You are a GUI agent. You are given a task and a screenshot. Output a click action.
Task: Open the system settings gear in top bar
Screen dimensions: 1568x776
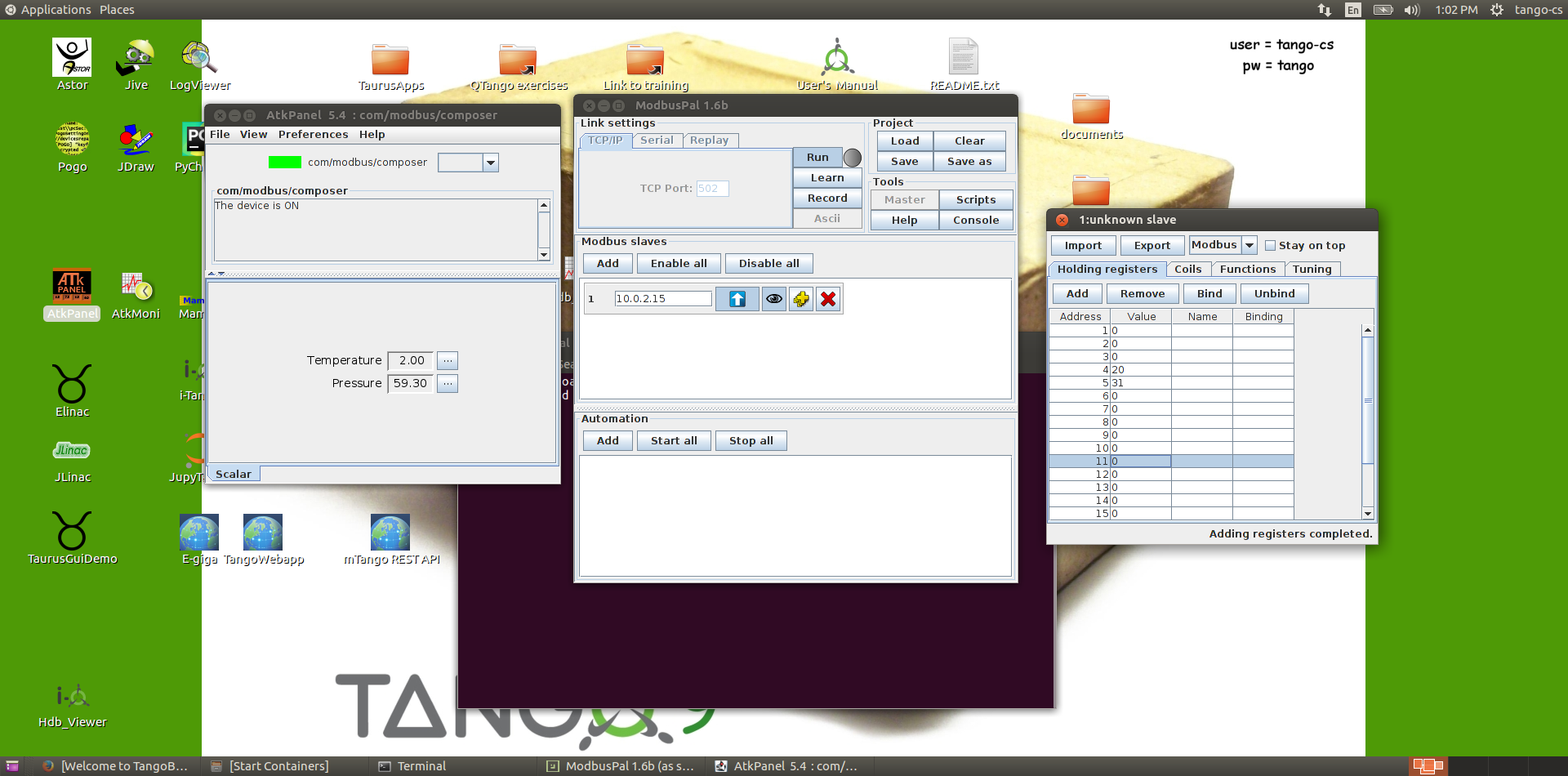[x=1496, y=10]
